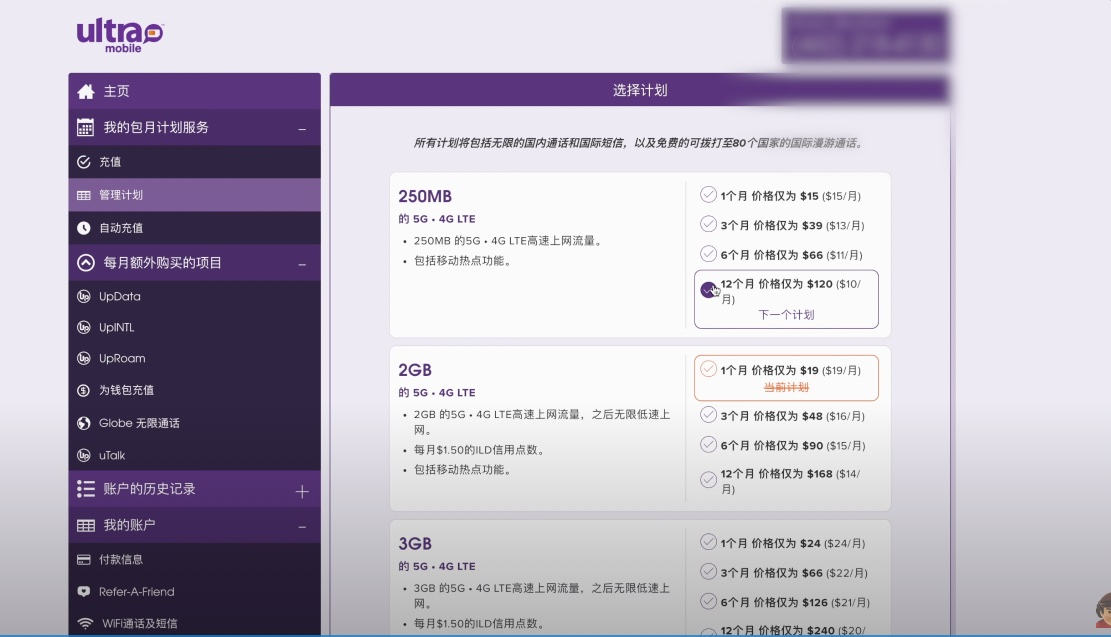This screenshot has width=1111, height=637.
Task: Open 充值 in the sidebar
Action: tap(194, 162)
